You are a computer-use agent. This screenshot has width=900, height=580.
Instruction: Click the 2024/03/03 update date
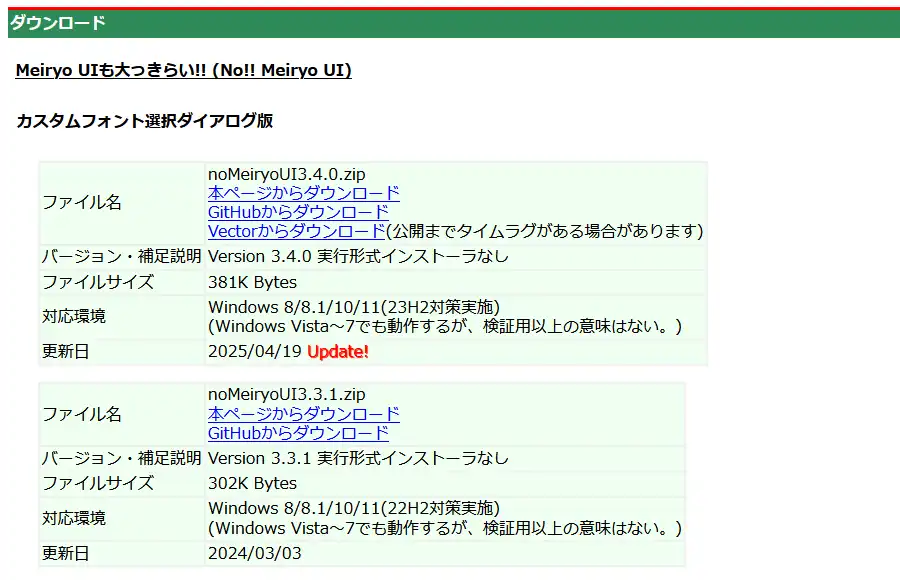(255, 553)
